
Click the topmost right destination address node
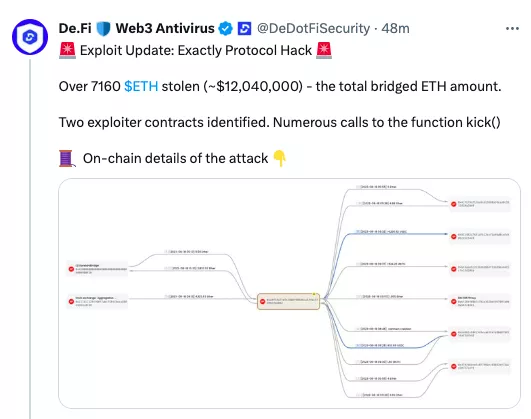pos(480,204)
